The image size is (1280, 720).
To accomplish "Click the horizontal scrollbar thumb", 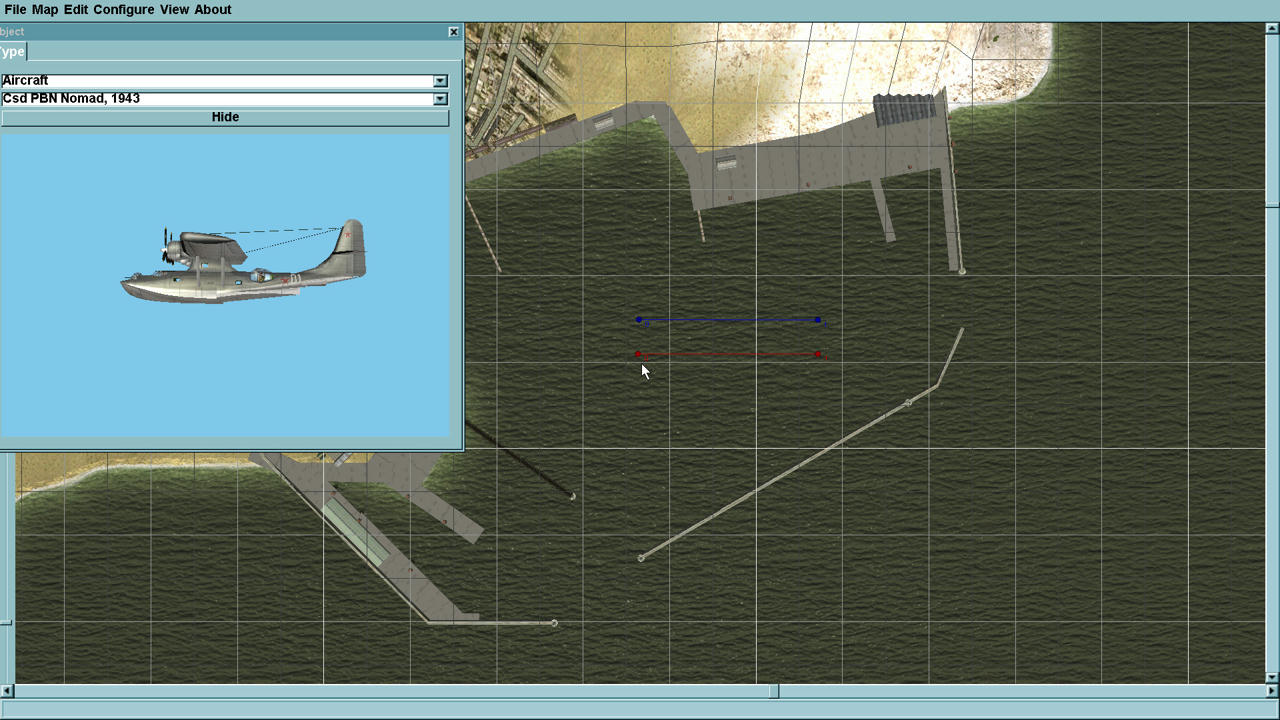I will coord(773,691).
